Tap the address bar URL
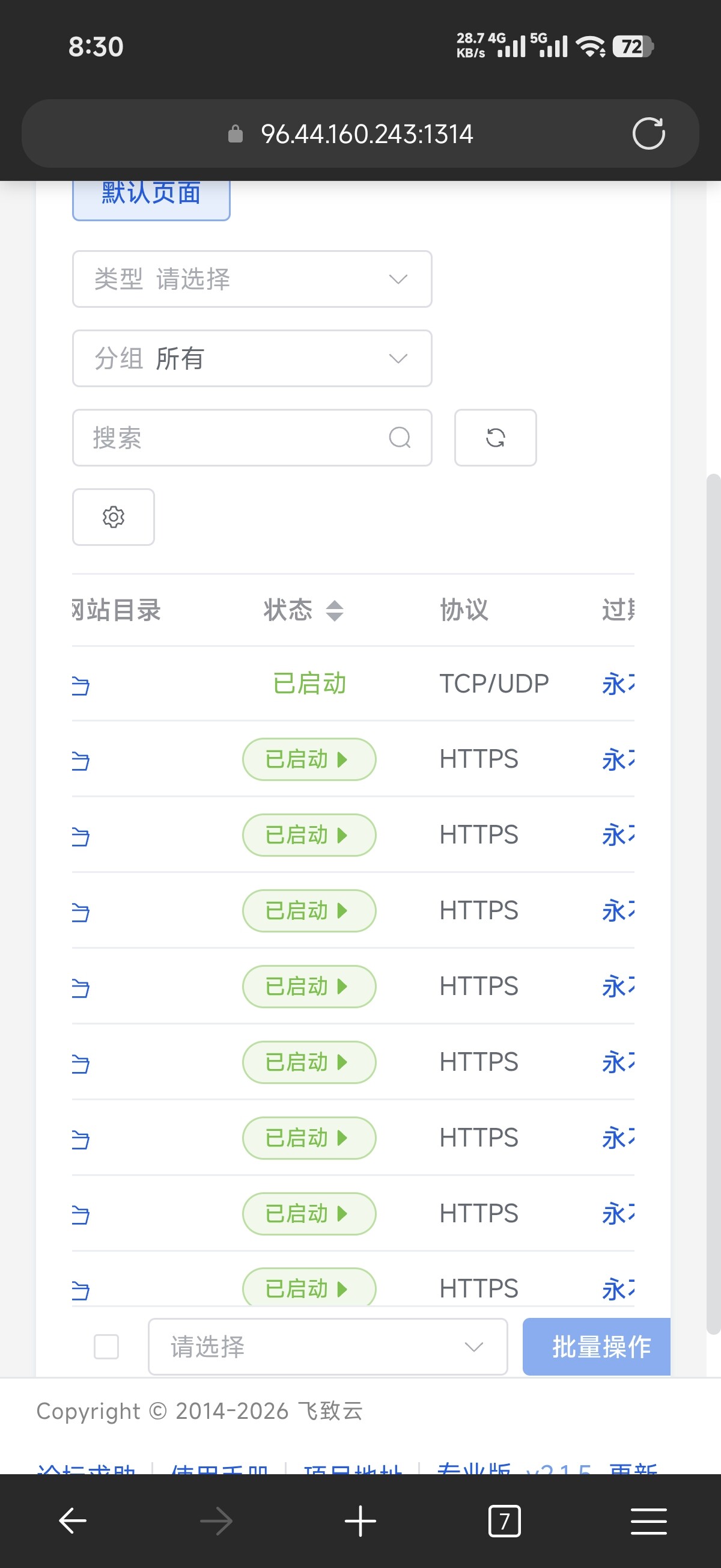The width and height of the screenshot is (721, 1568). 367,133
